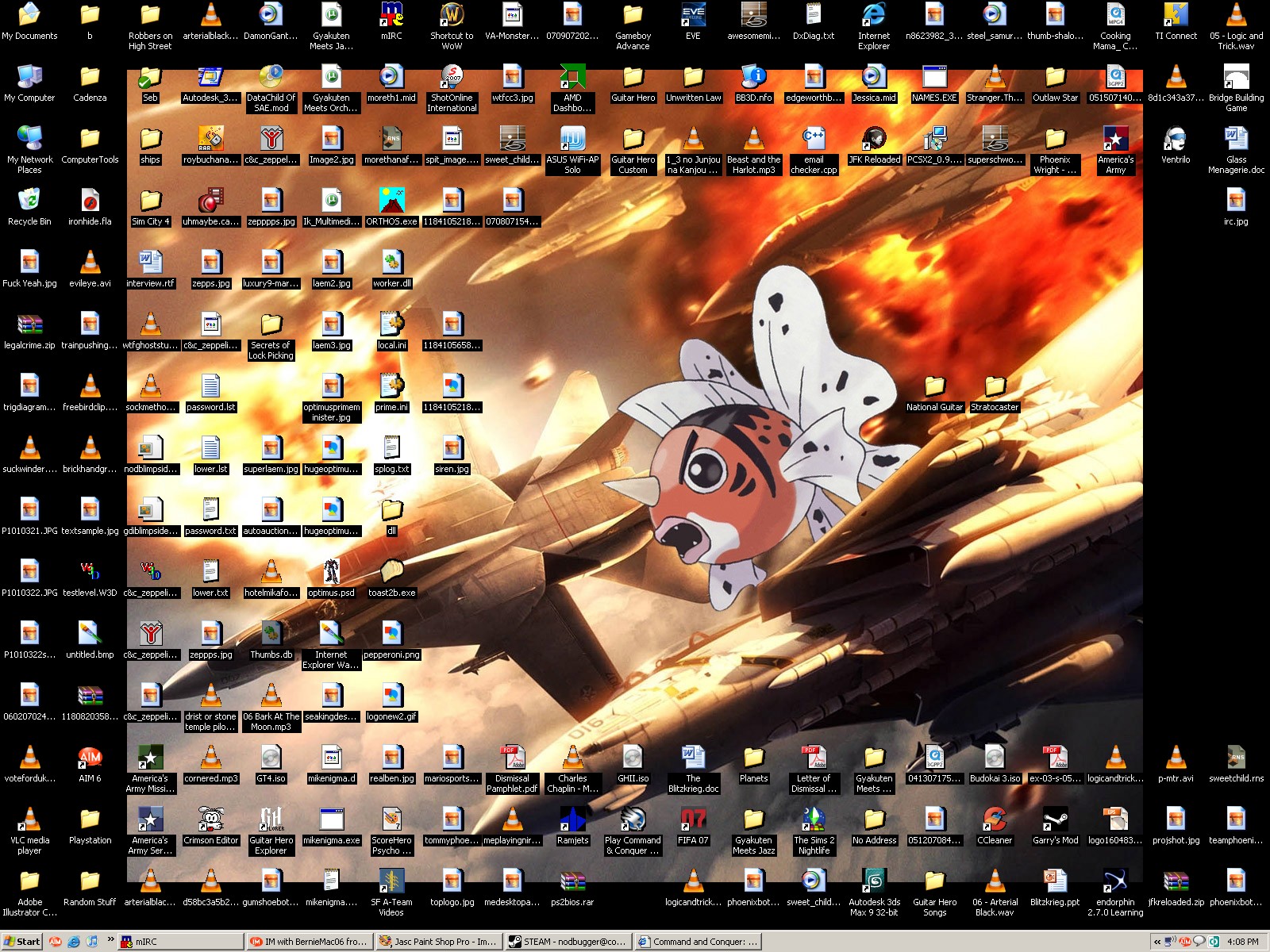This screenshot has height=952, width=1270.
Task: Open the Recycle Bin desktop icon
Action: click(x=29, y=201)
